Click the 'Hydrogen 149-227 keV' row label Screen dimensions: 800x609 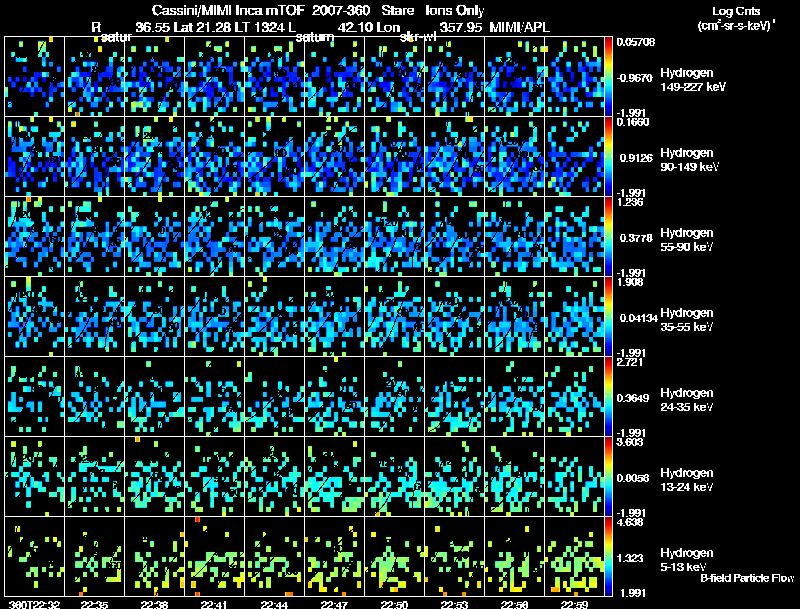click(693, 80)
